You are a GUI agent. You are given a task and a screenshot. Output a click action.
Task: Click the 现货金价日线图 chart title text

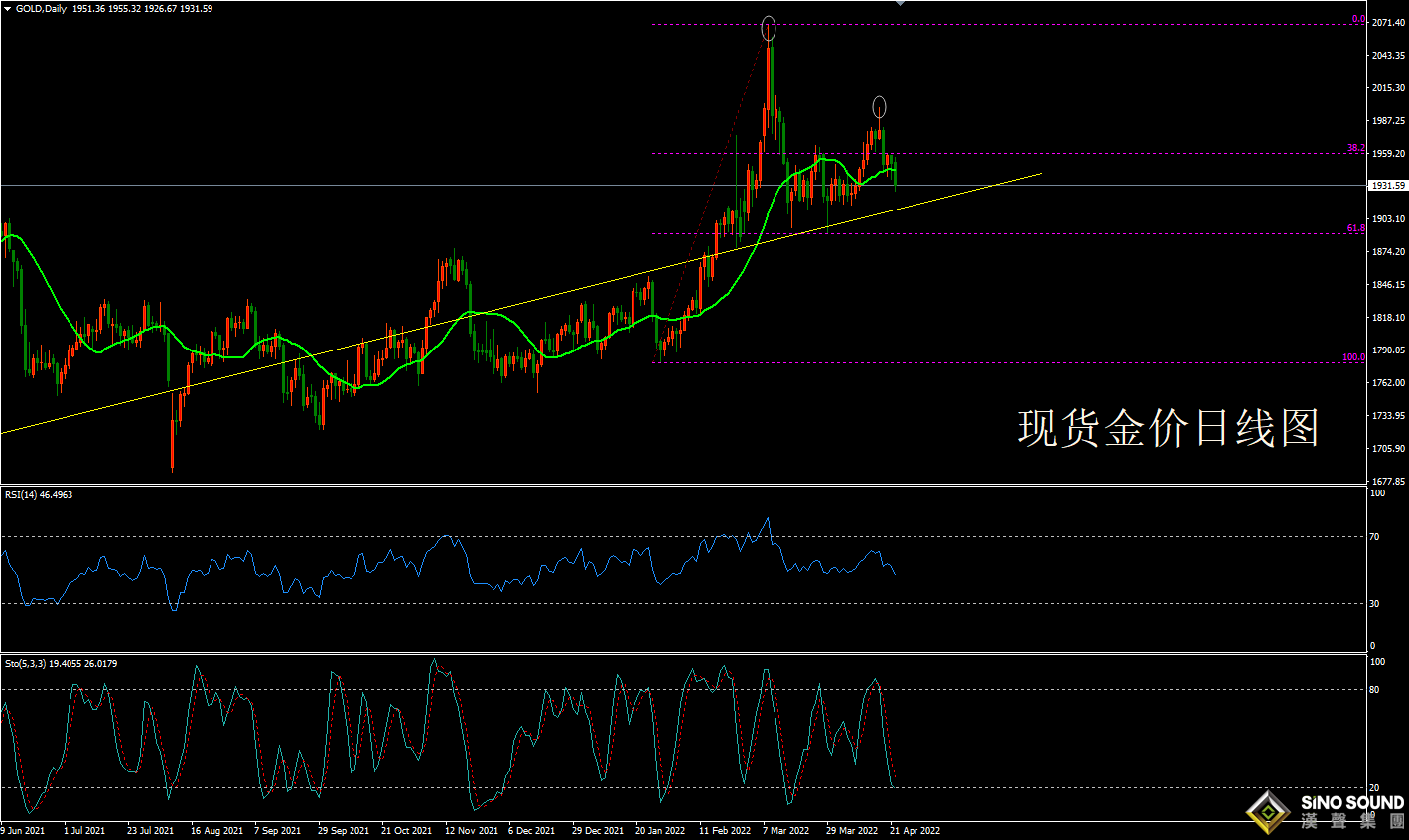1168,429
